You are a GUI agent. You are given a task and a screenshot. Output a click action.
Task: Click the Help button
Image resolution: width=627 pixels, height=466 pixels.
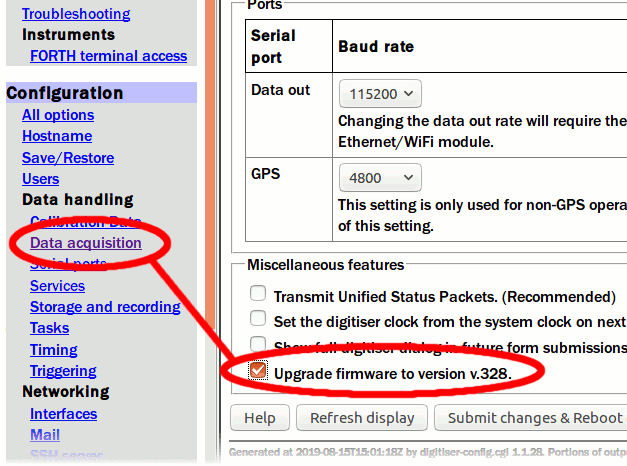click(x=260, y=418)
